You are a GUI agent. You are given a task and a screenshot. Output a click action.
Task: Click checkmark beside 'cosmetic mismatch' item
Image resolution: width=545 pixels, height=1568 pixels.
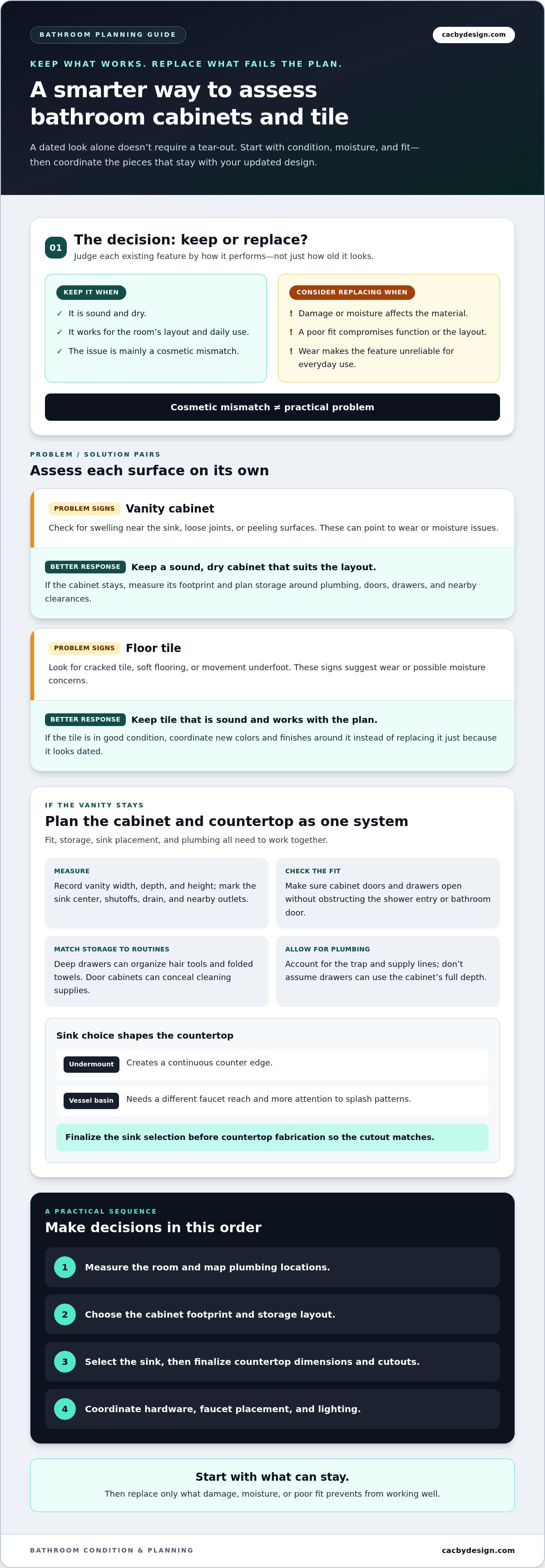[x=59, y=351]
